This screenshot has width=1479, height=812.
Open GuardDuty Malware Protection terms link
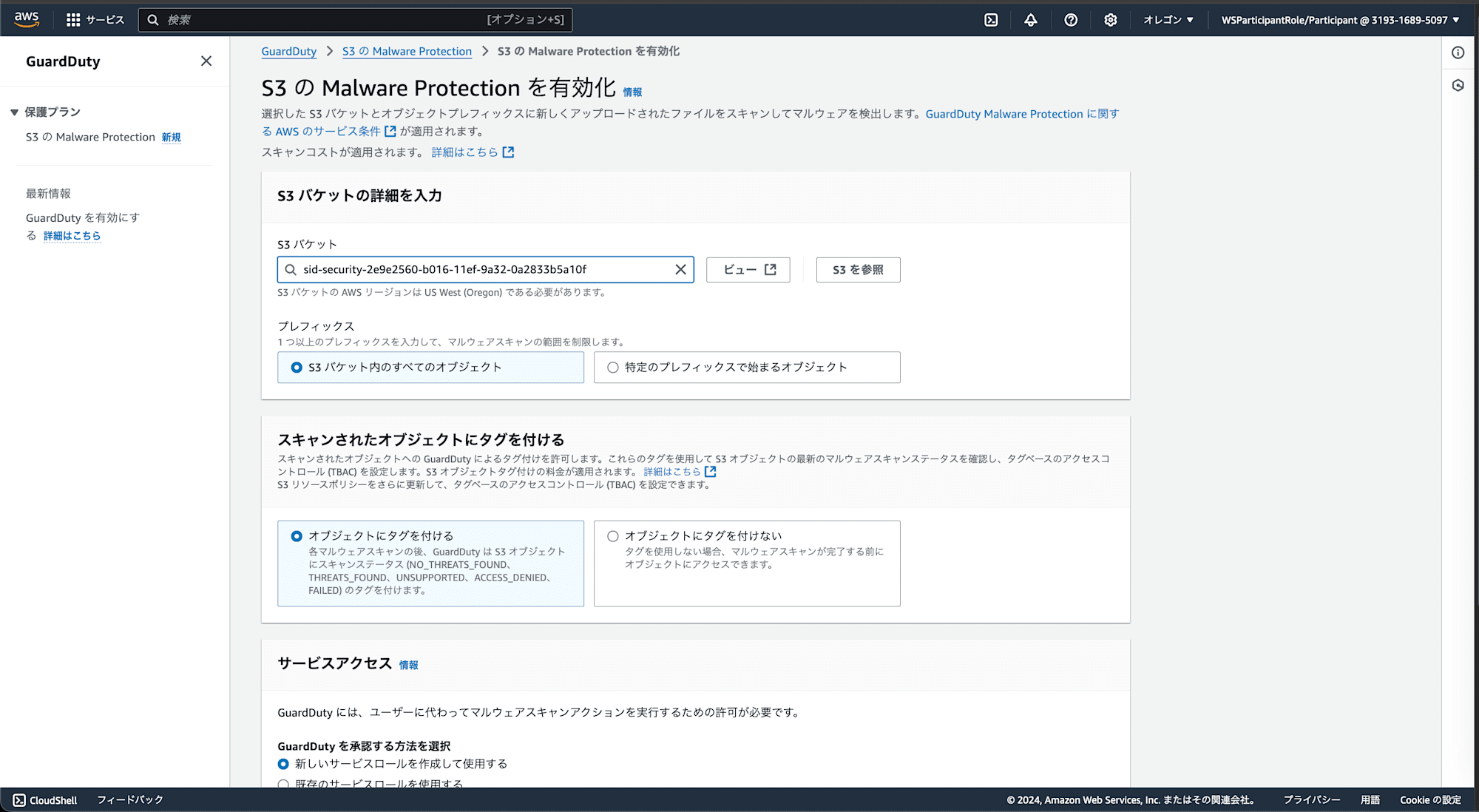pos(691,123)
